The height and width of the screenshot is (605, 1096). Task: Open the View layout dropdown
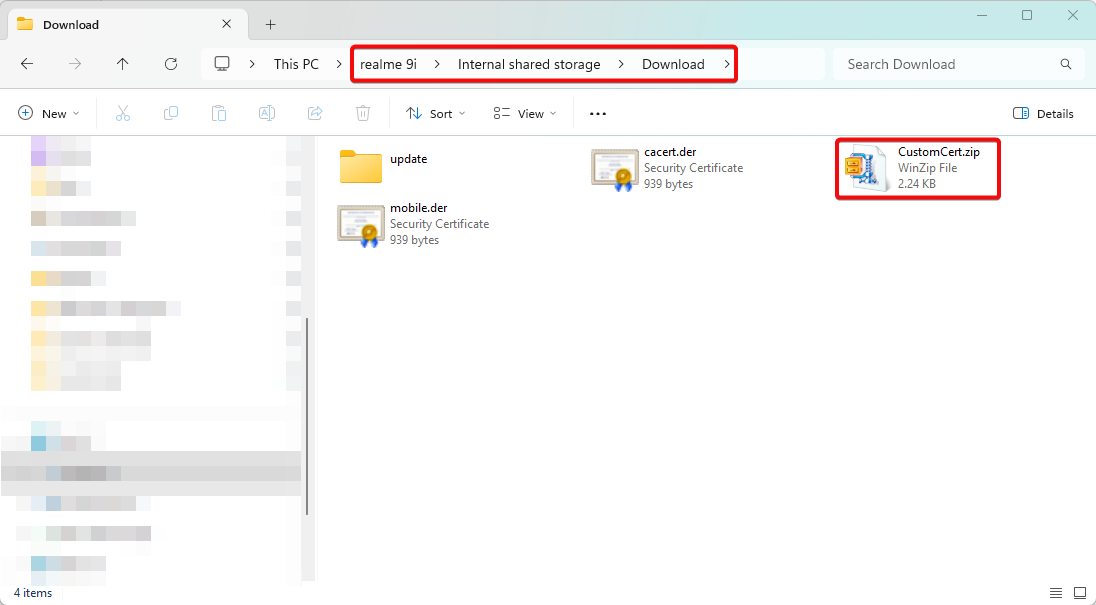click(525, 114)
